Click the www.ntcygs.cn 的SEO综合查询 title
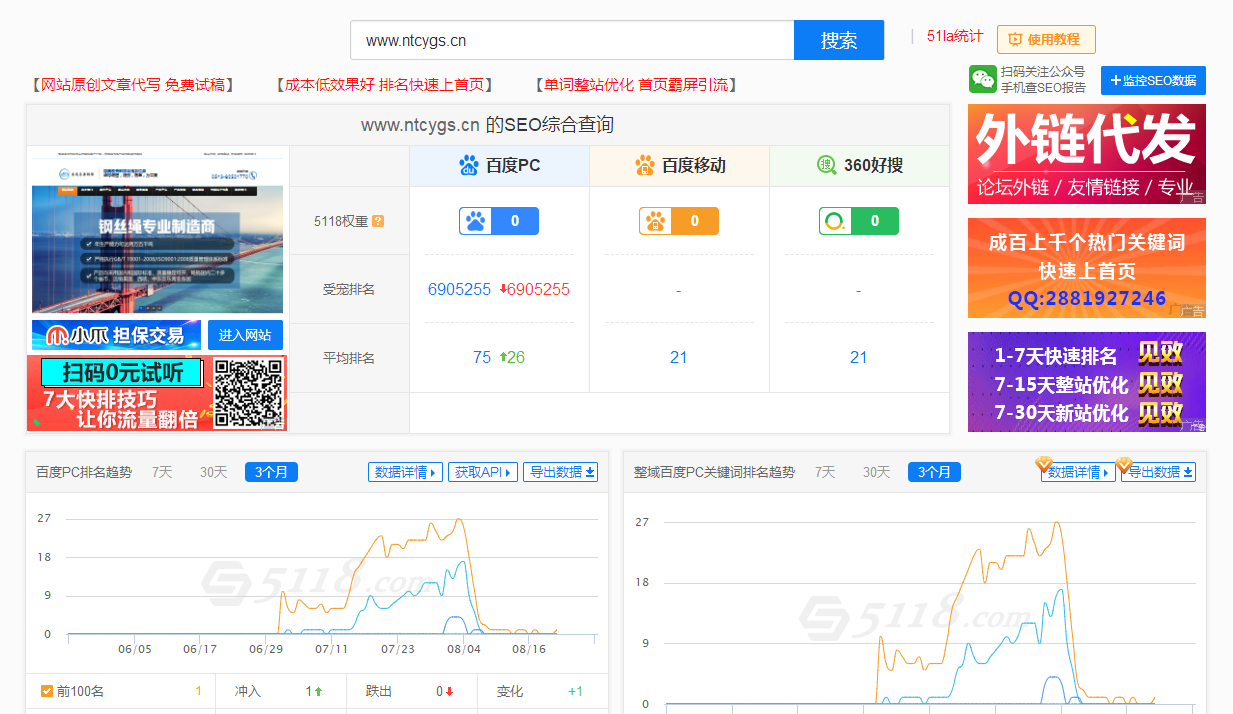 coord(487,125)
